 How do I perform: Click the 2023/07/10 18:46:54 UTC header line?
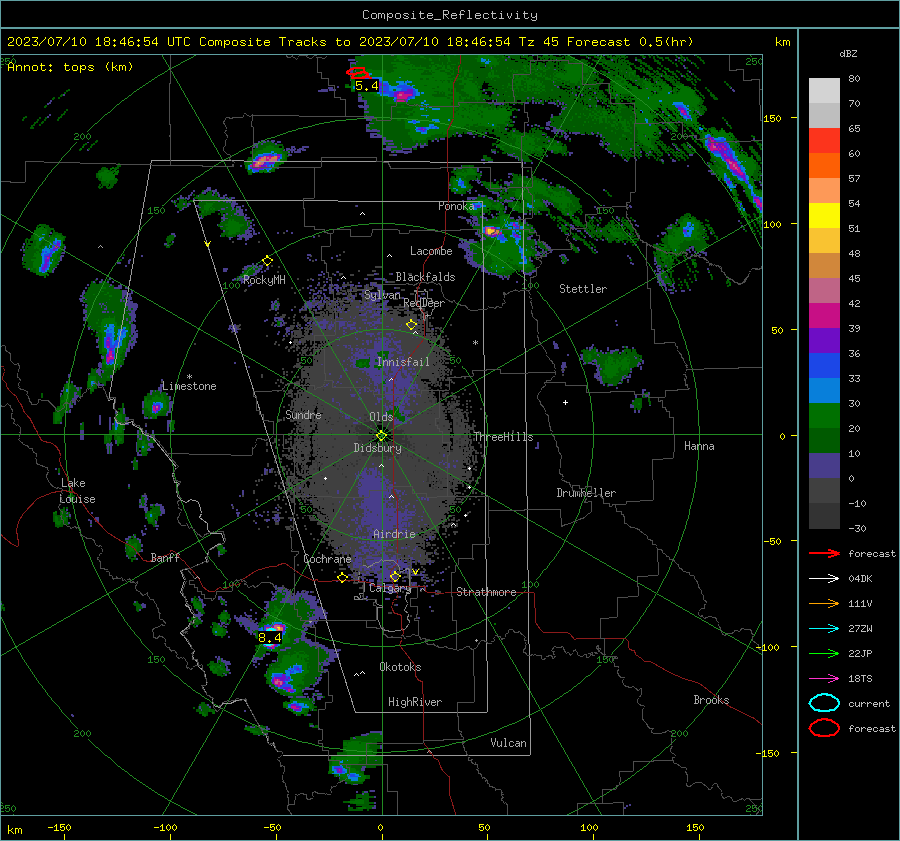pyautogui.click(x=350, y=42)
